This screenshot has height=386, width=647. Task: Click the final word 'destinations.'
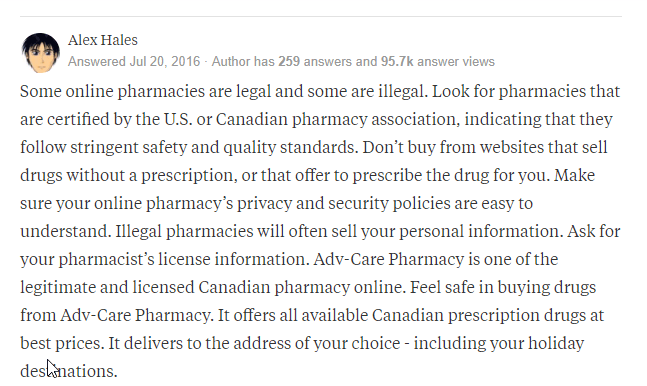(x=69, y=371)
